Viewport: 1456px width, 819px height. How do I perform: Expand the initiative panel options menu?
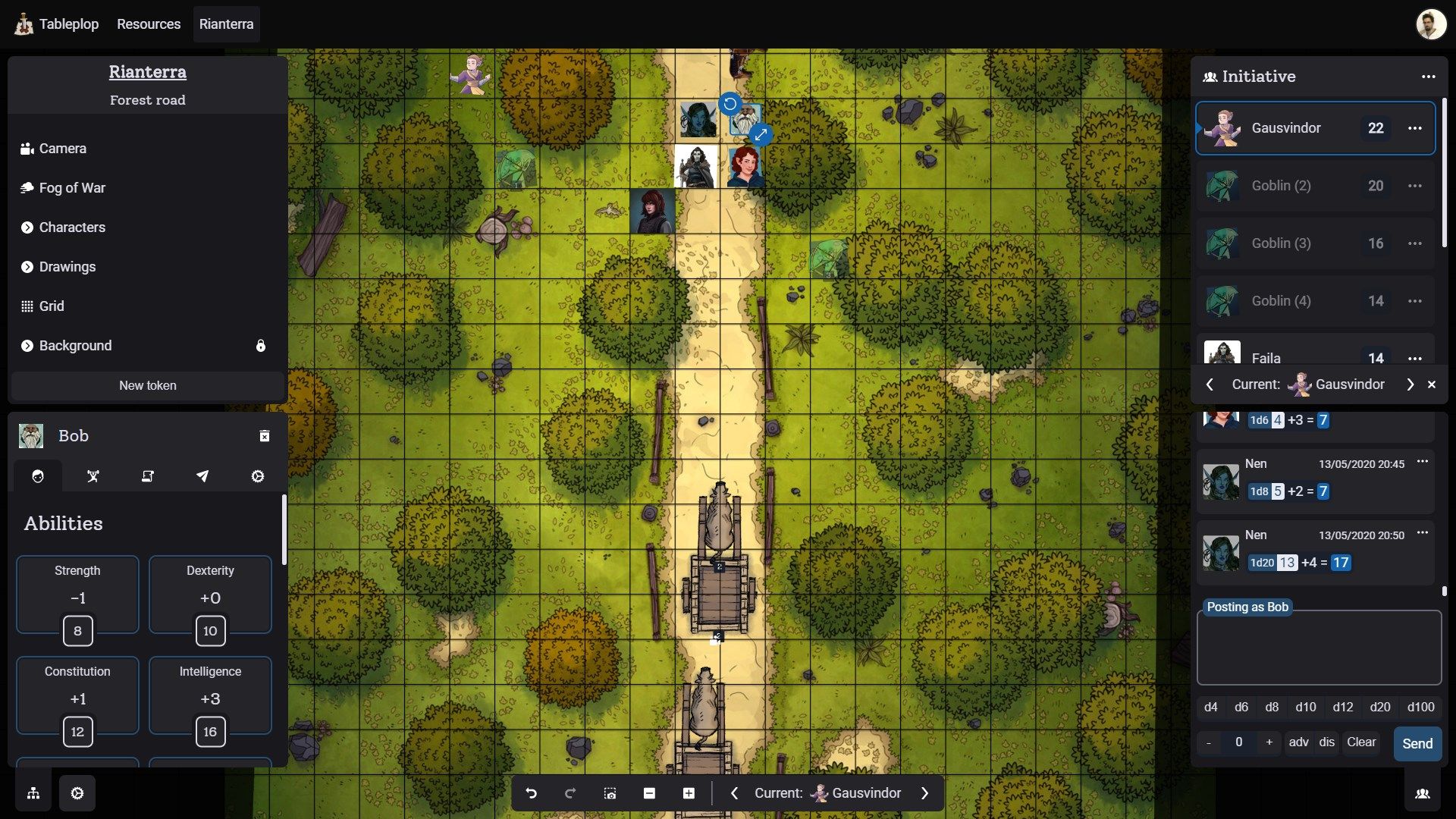[1427, 76]
